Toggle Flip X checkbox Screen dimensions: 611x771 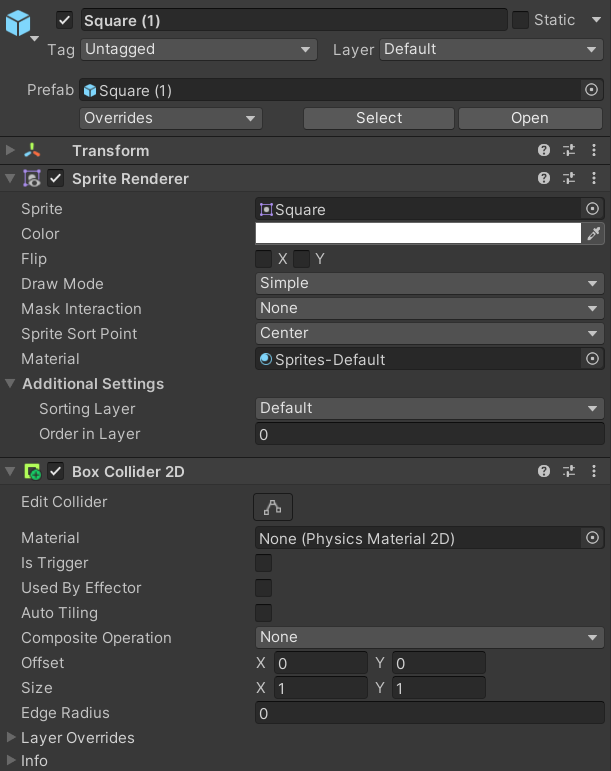[x=263, y=259]
